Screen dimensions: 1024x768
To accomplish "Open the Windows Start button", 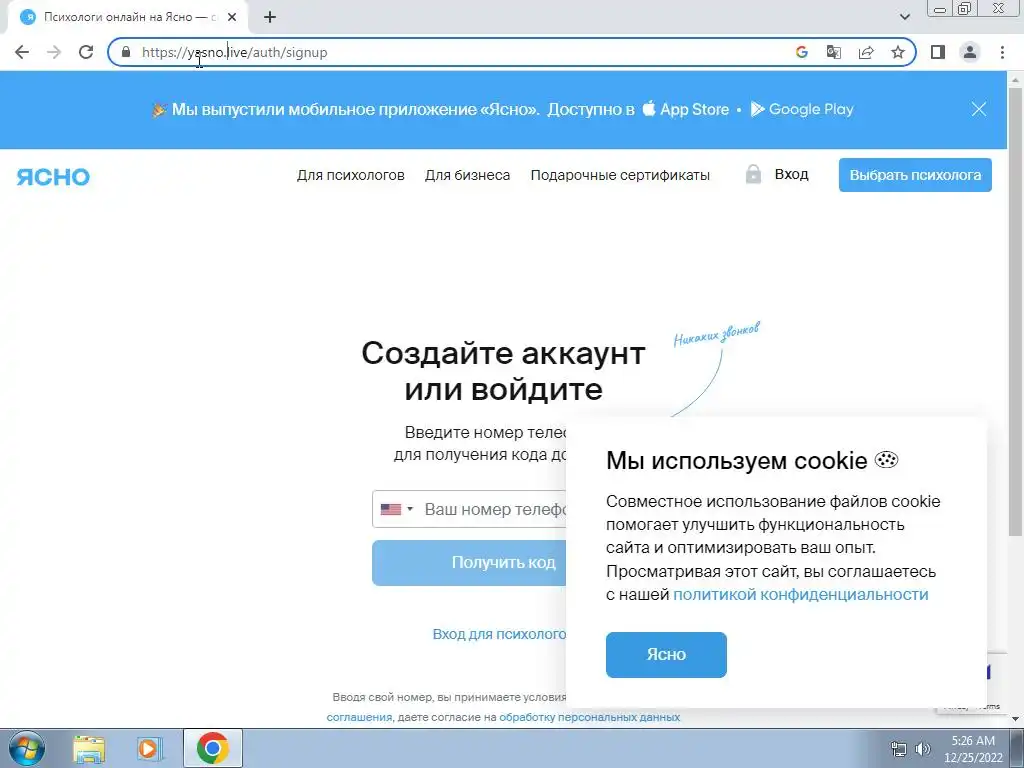I will (x=26, y=748).
